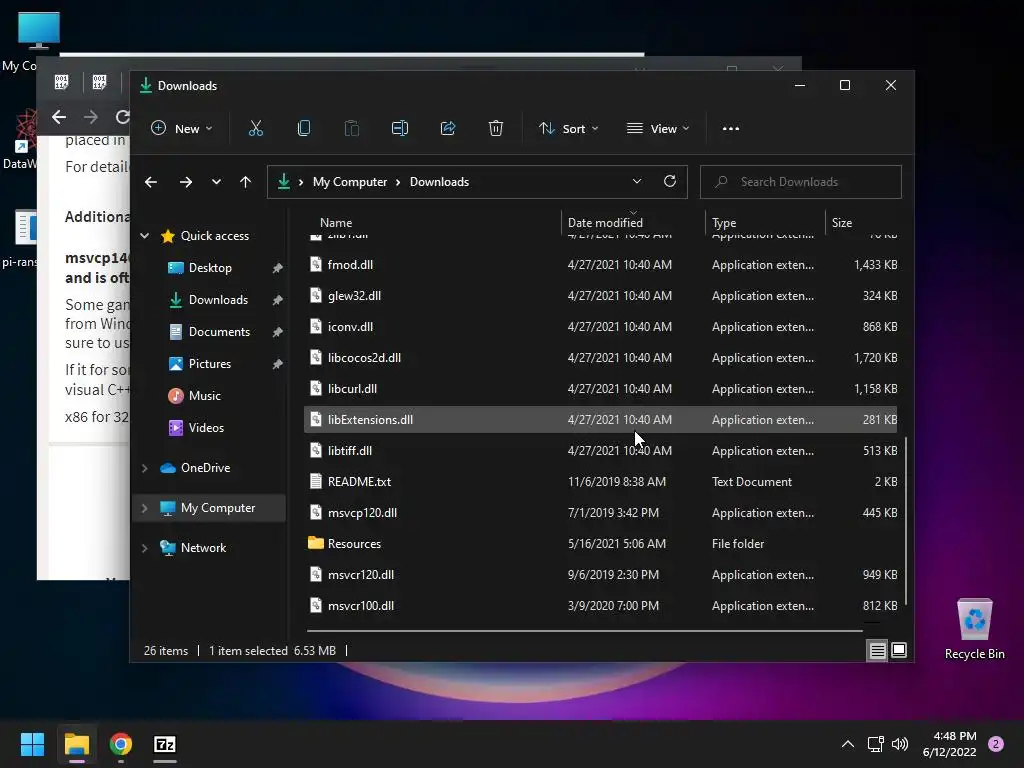The height and width of the screenshot is (768, 1024).
Task: Select Documents in navigation pane
Action: click(219, 332)
